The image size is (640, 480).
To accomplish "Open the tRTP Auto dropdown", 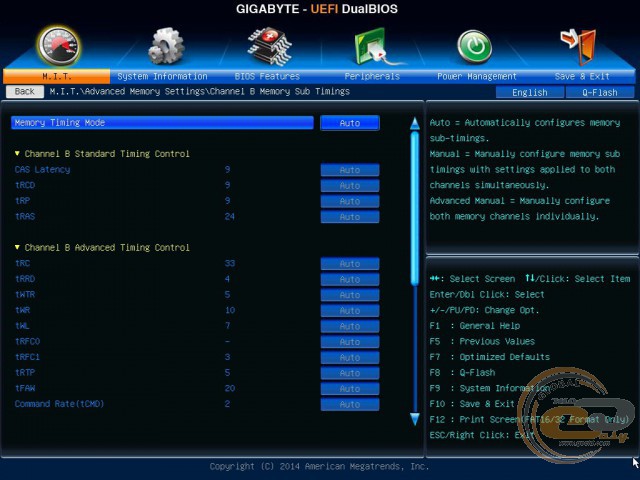I will (x=350, y=373).
